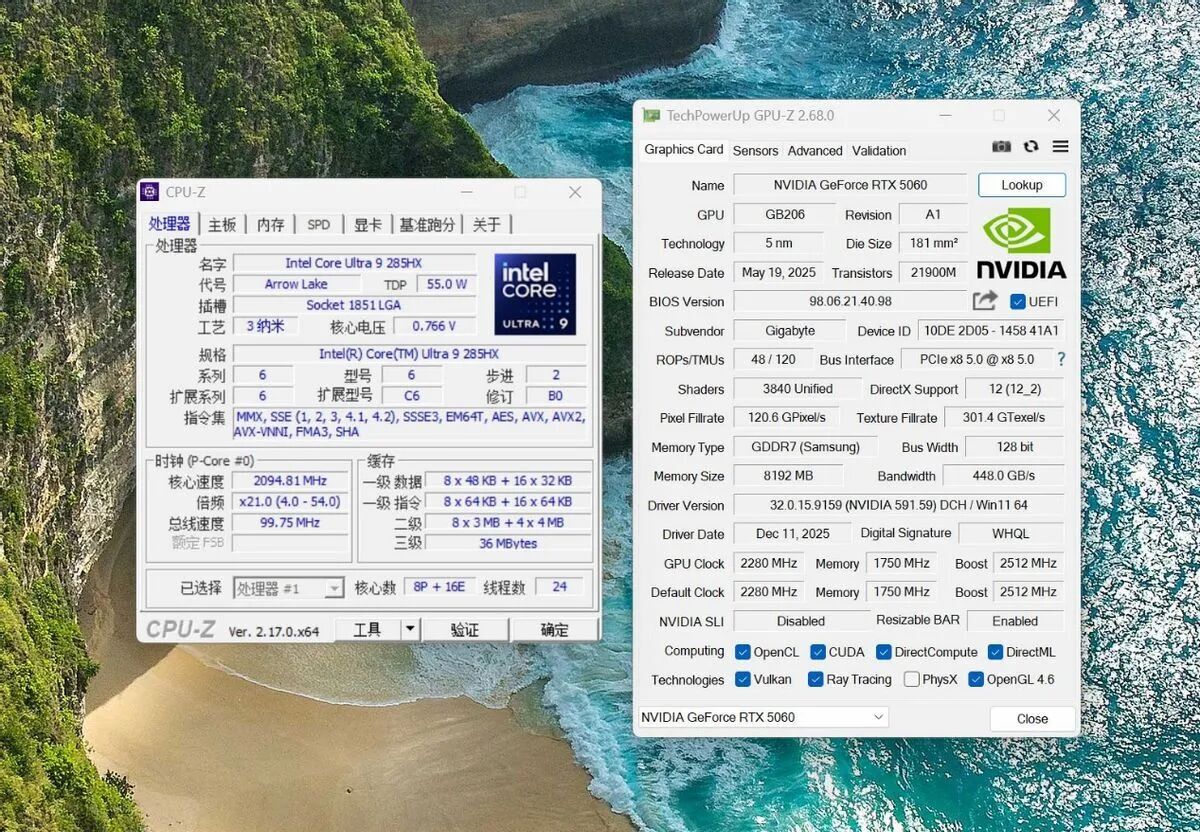Click the 验证 button in CPU-Z
The image size is (1200, 832).
465,629
